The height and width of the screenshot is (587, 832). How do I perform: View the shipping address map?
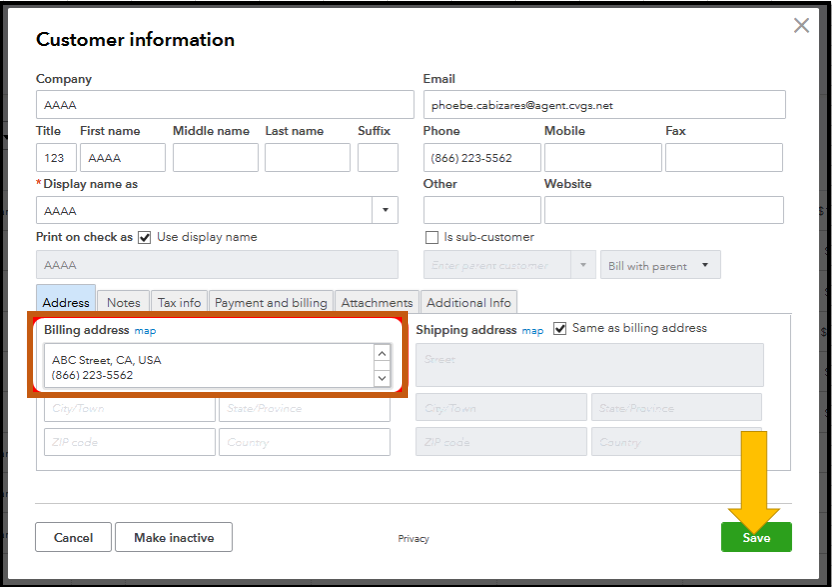(x=532, y=330)
